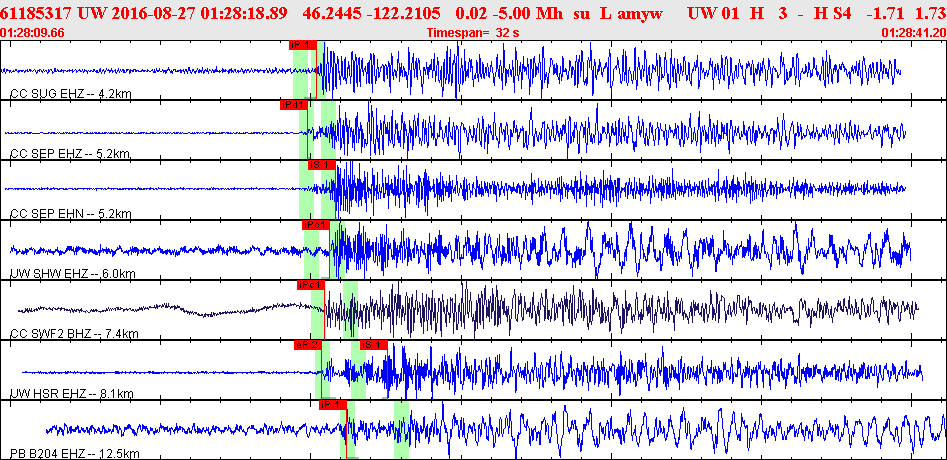This screenshot has width=947, height=460.
Task: Select the iP 1 pick flag on B204
Action: tap(331, 405)
